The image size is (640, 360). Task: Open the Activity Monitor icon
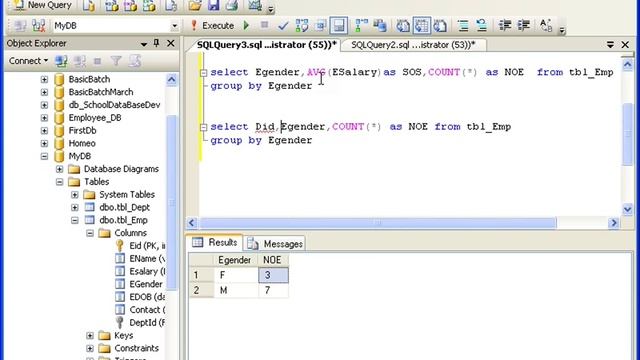point(255,5)
